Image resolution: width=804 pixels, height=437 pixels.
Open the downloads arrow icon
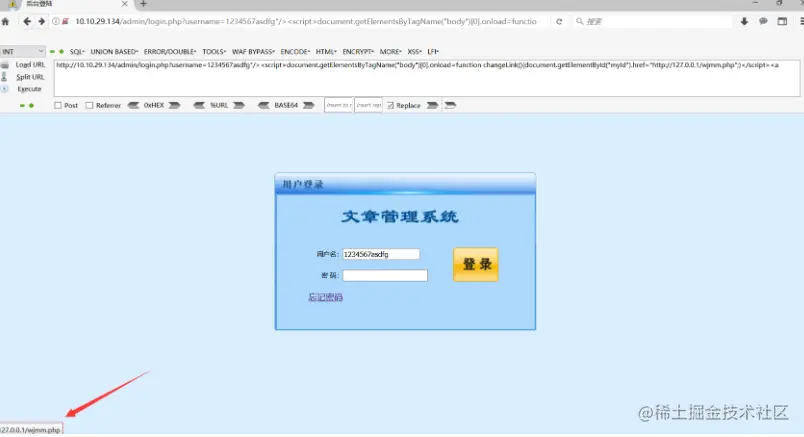[x=744, y=22]
